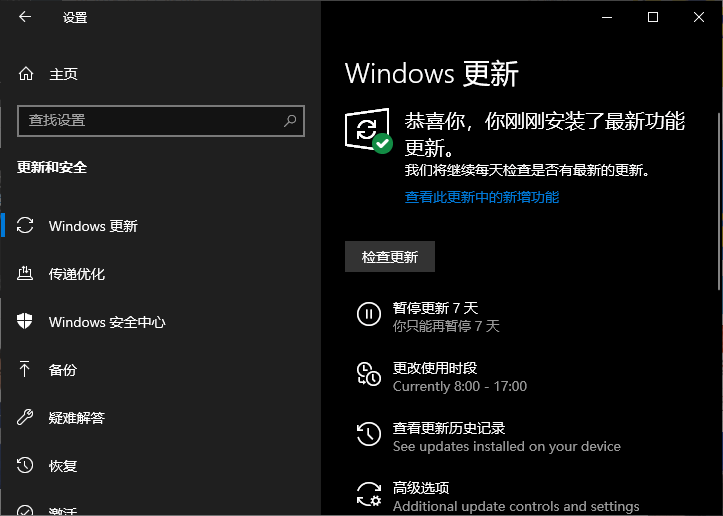This screenshot has height=516, width=723.
Task: Click the Windows 更新 page title
Action: point(432,74)
